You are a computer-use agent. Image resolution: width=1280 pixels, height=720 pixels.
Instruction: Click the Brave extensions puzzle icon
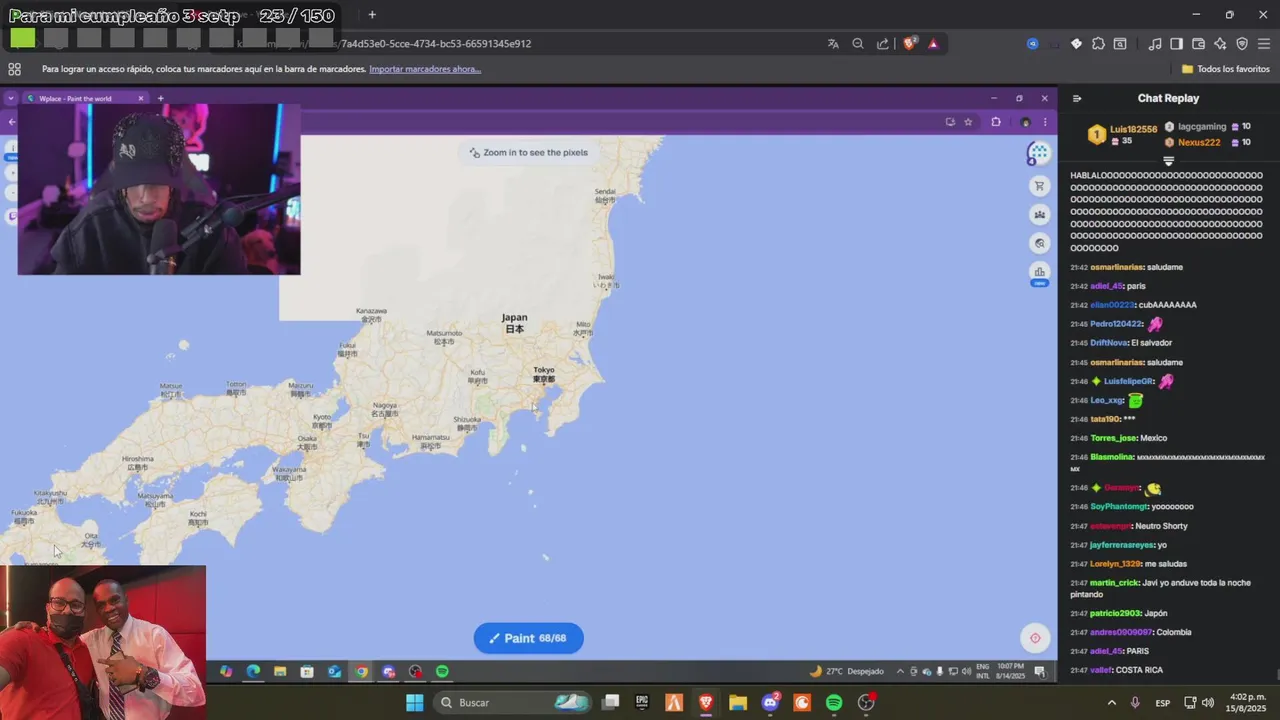coord(1098,44)
